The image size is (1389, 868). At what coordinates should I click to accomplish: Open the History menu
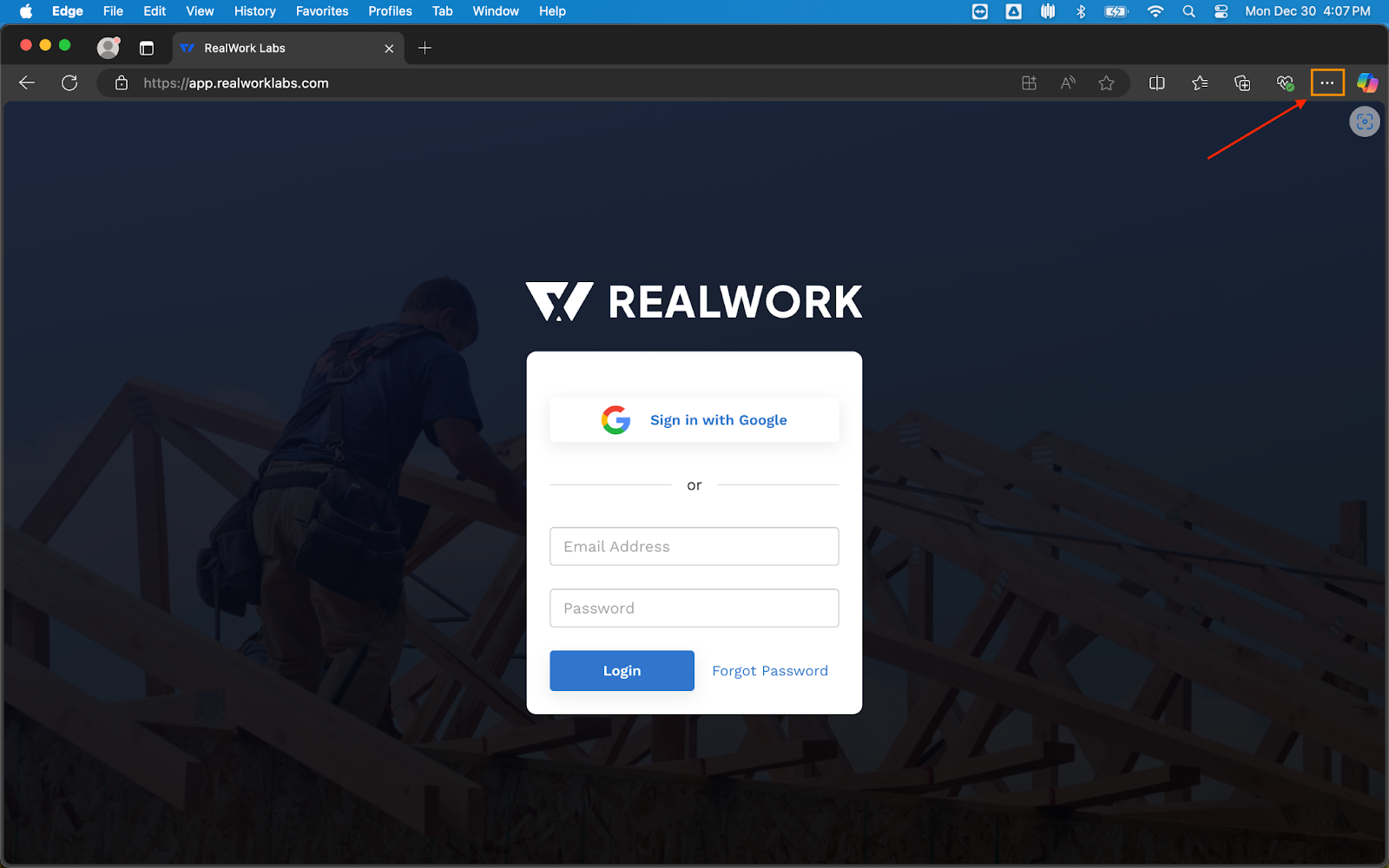[254, 11]
